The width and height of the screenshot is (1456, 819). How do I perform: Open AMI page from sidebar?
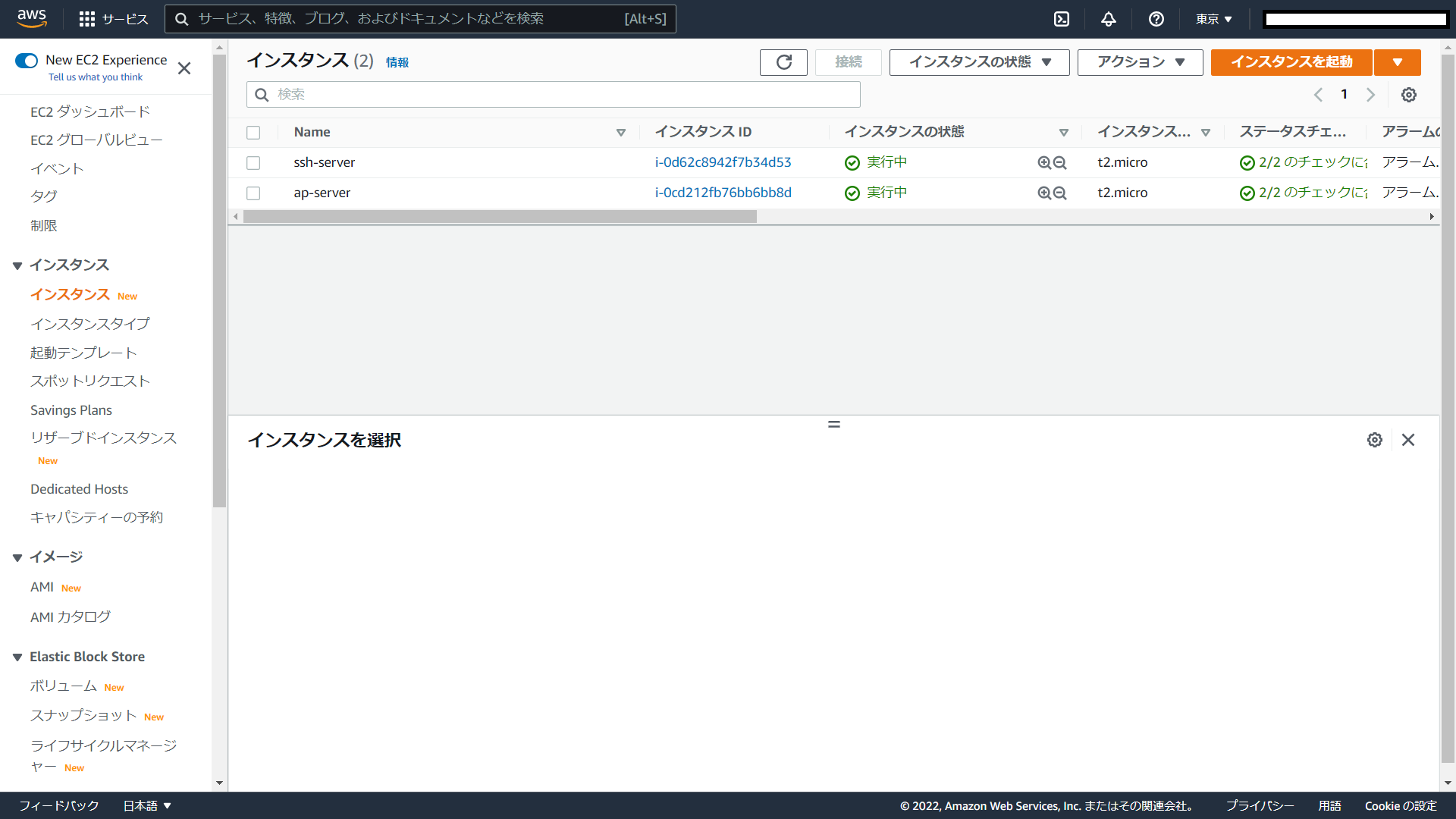point(42,587)
